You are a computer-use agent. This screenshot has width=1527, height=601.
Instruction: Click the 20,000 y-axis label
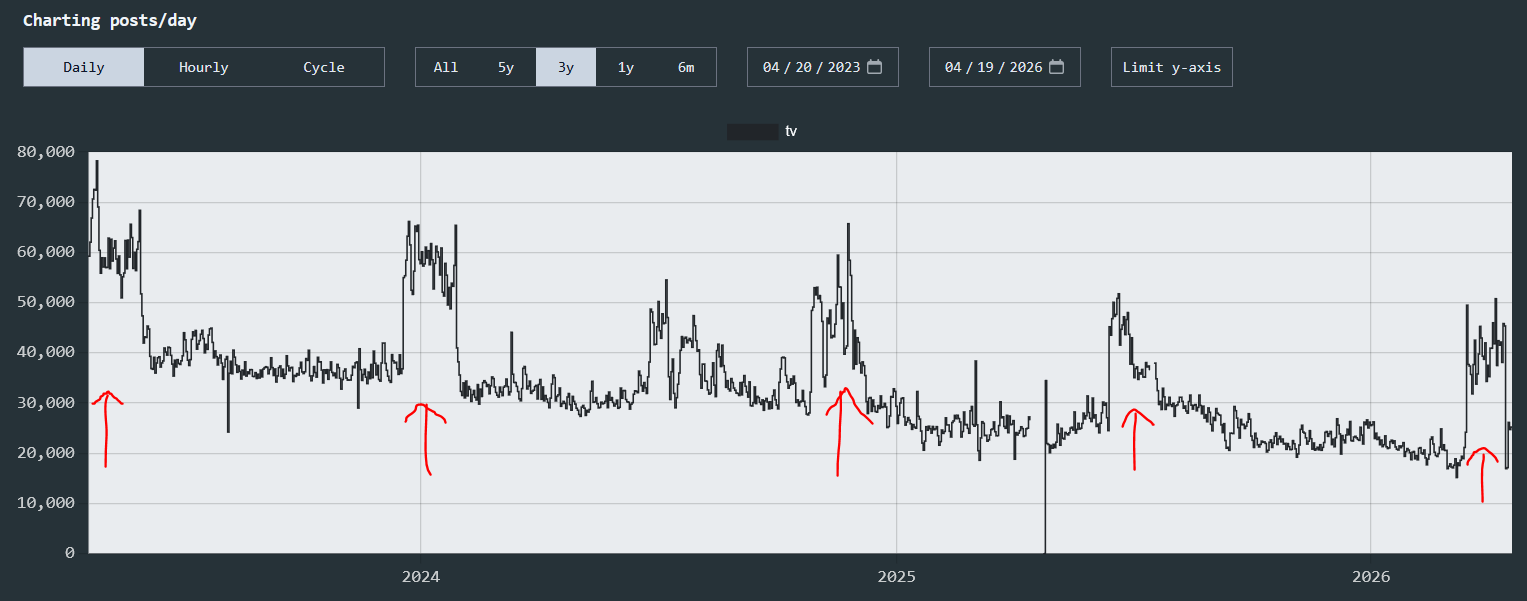click(46, 453)
